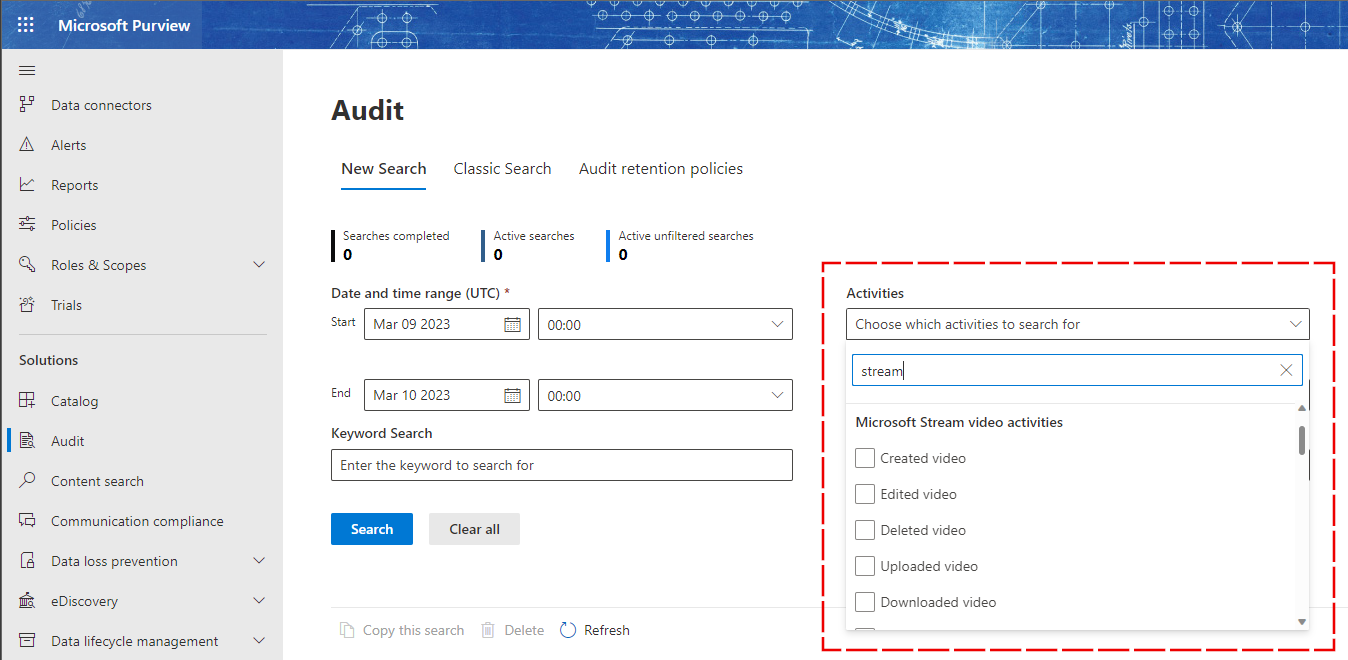This screenshot has width=1348, height=660.
Task: Open the End time 00:00 dropdown
Action: 665,395
